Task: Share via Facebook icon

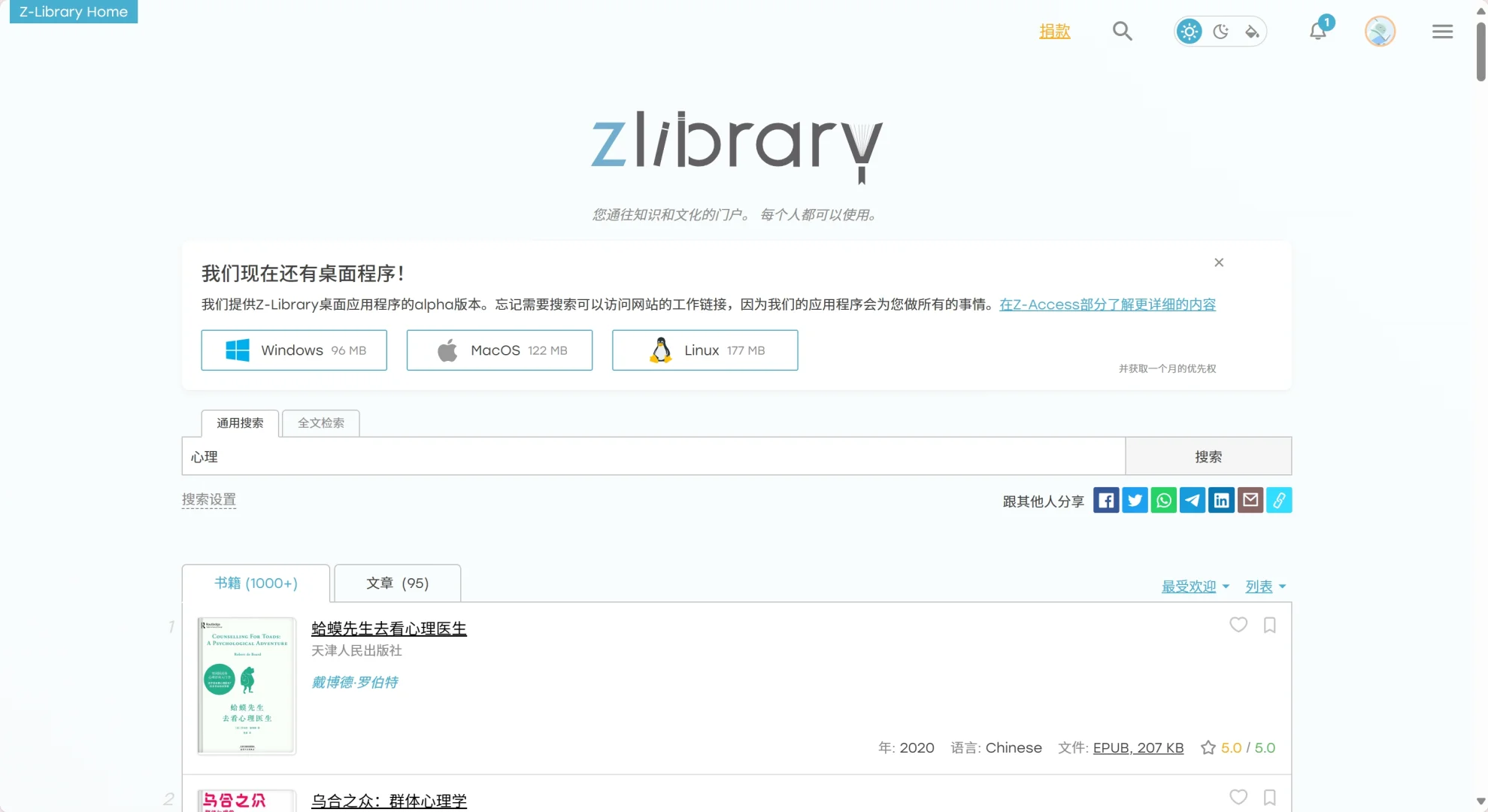Action: pos(1106,500)
